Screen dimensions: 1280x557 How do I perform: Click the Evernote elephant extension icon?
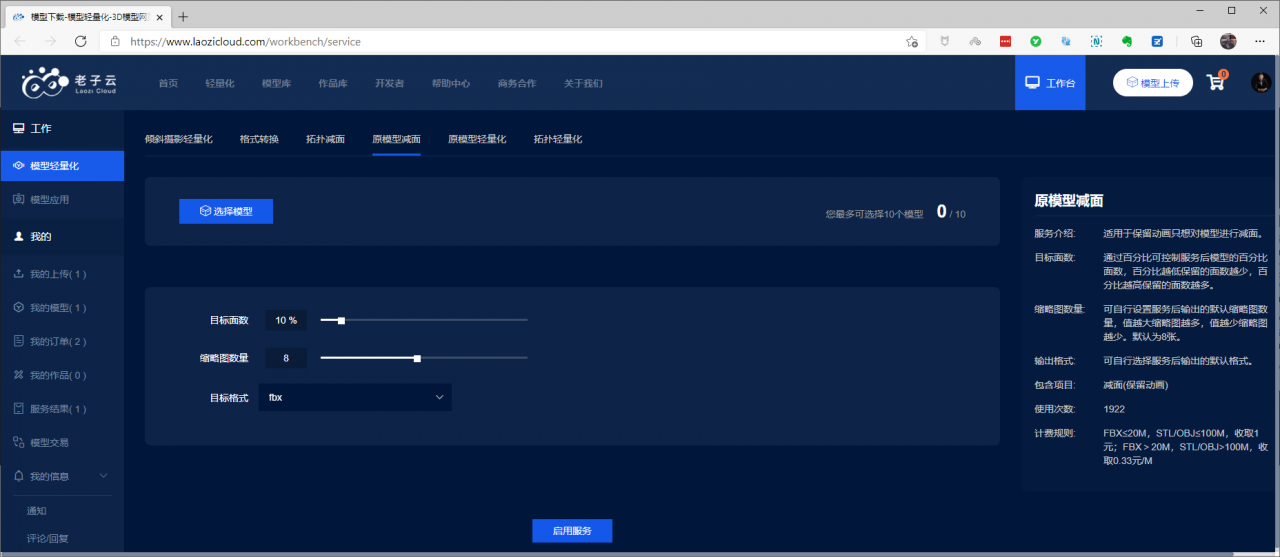click(x=1126, y=41)
